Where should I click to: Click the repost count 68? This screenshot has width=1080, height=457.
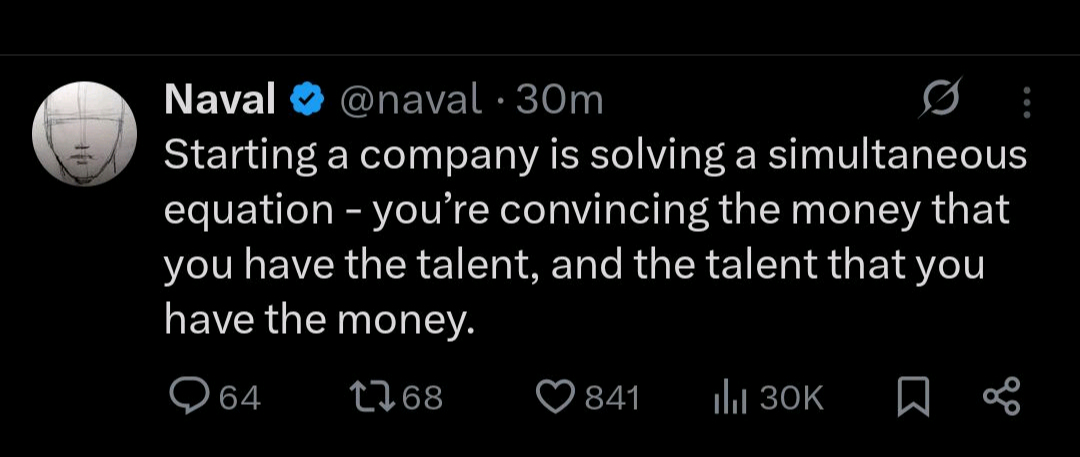[x=421, y=398]
